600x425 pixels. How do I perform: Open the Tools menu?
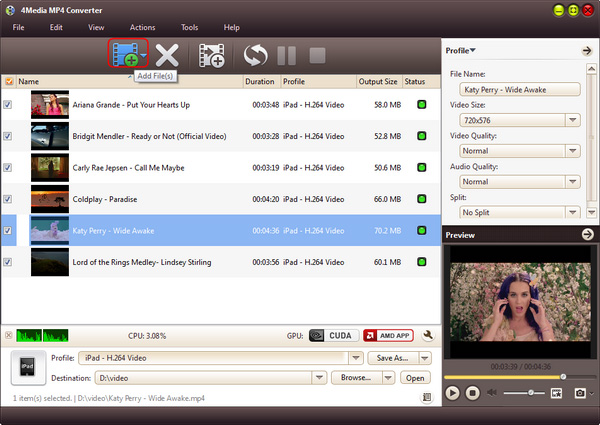click(189, 28)
